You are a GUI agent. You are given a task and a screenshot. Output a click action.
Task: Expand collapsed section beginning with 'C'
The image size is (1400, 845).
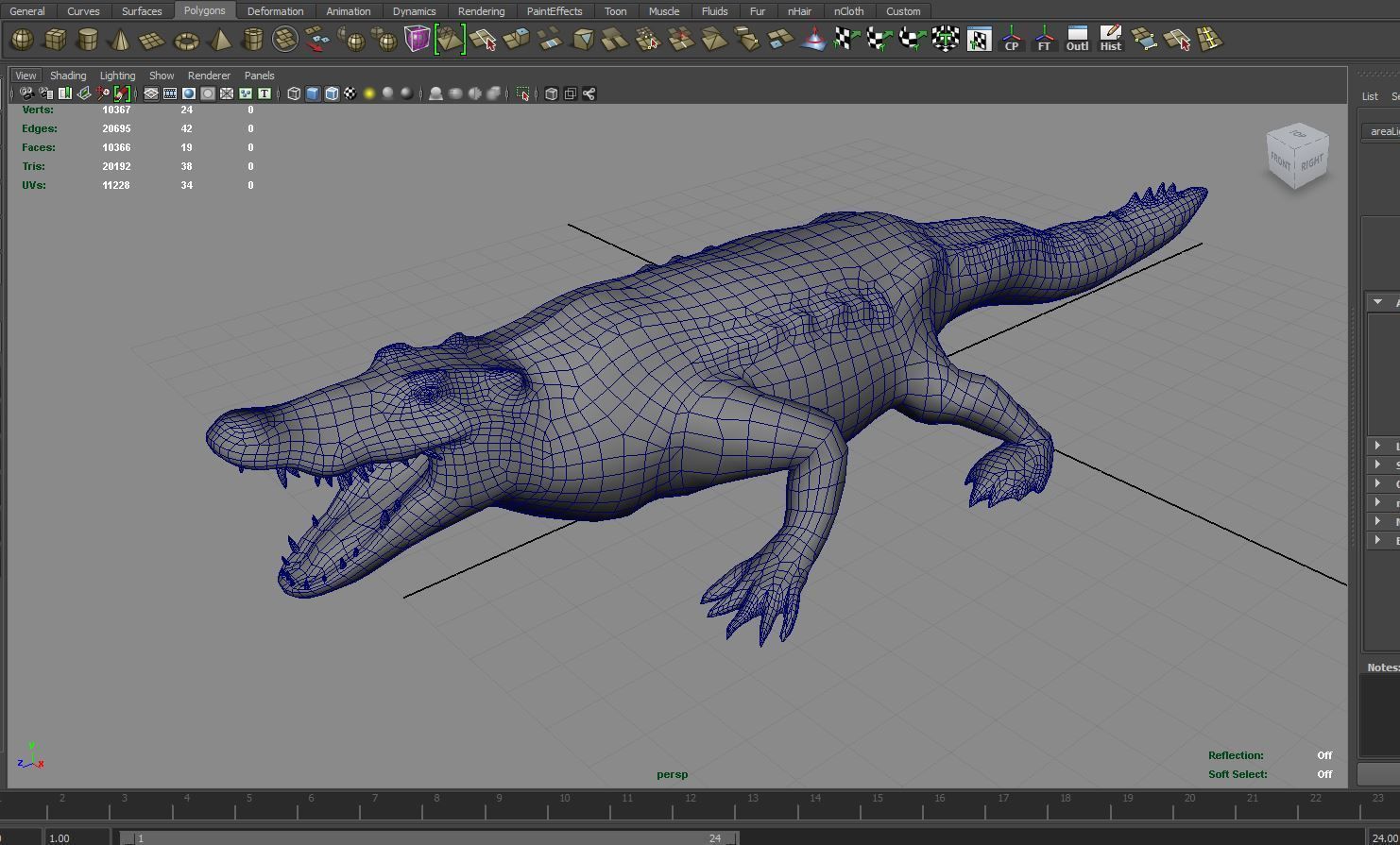click(x=1378, y=483)
